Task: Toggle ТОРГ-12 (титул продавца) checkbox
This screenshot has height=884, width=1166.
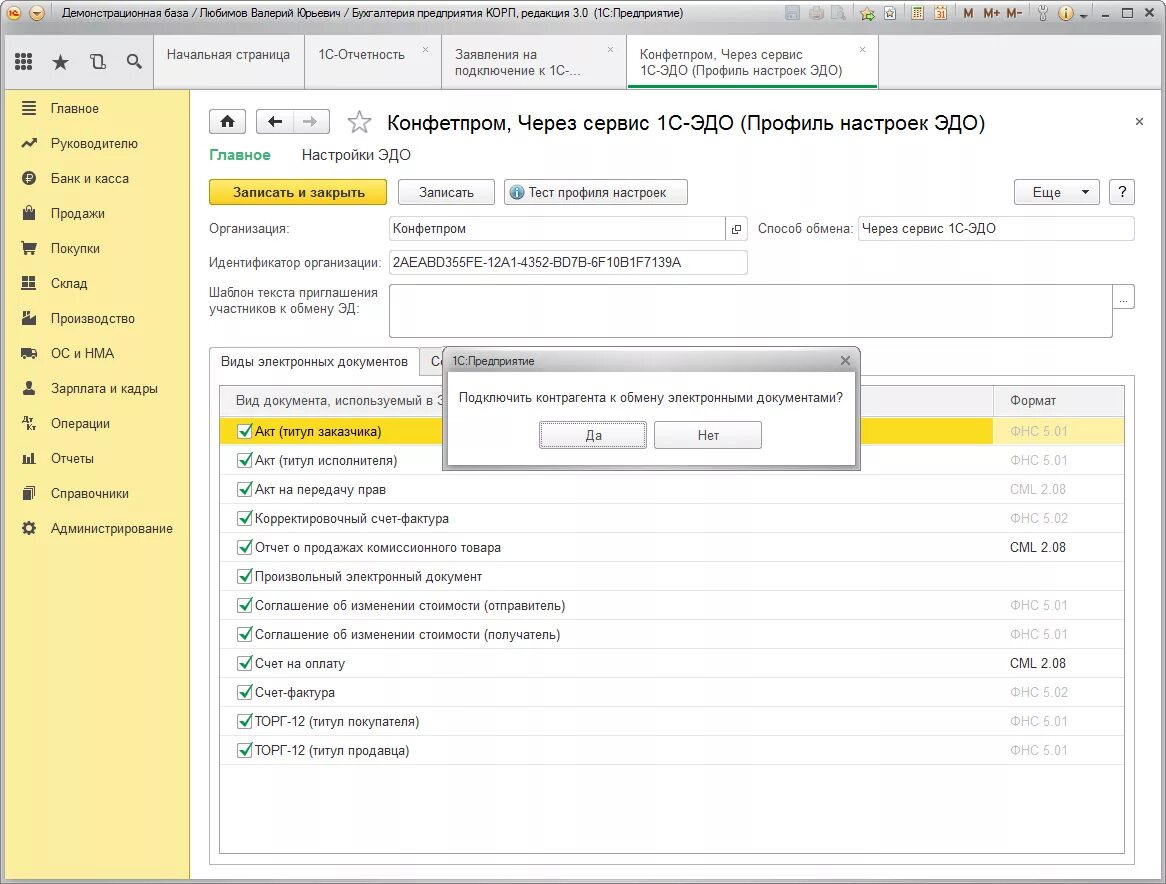Action: coord(244,750)
